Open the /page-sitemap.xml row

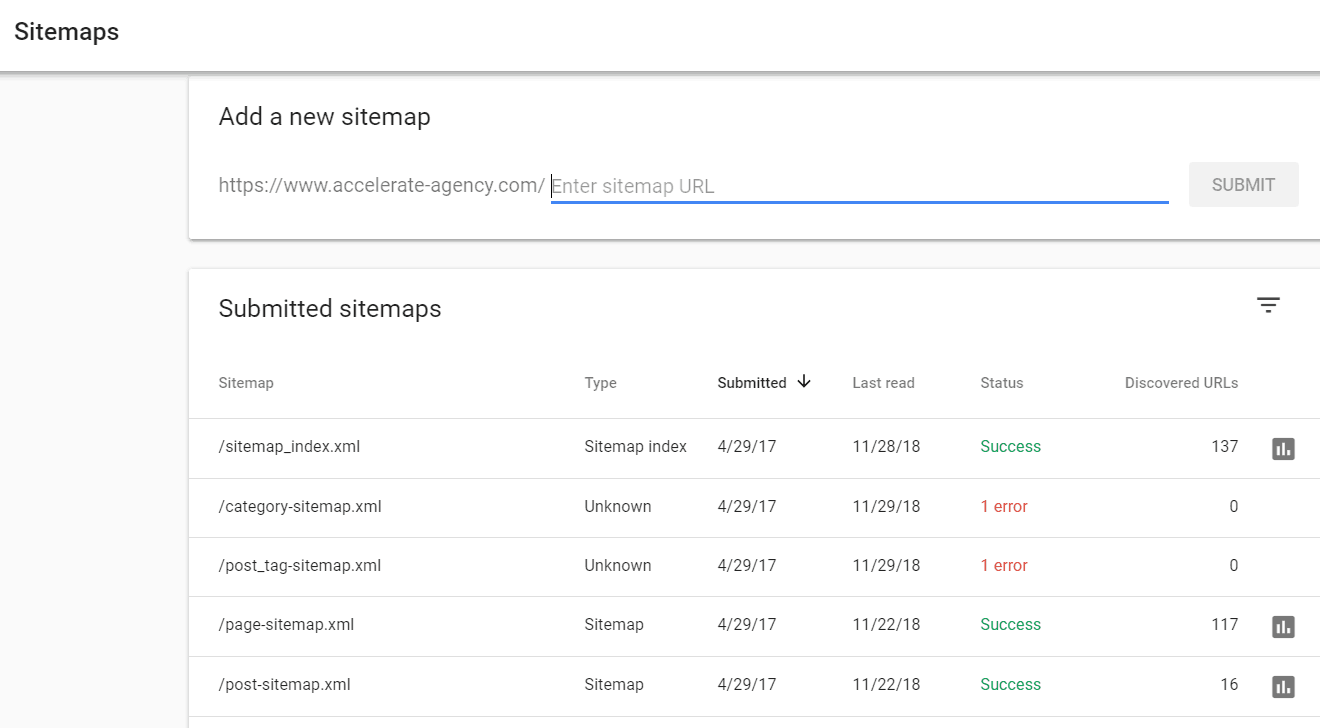[x=286, y=625]
